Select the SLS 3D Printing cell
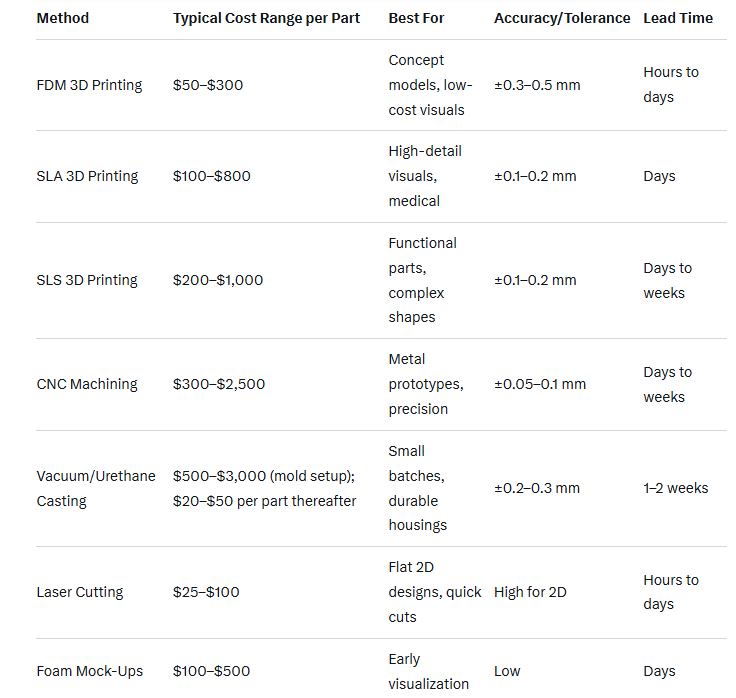 (87, 280)
